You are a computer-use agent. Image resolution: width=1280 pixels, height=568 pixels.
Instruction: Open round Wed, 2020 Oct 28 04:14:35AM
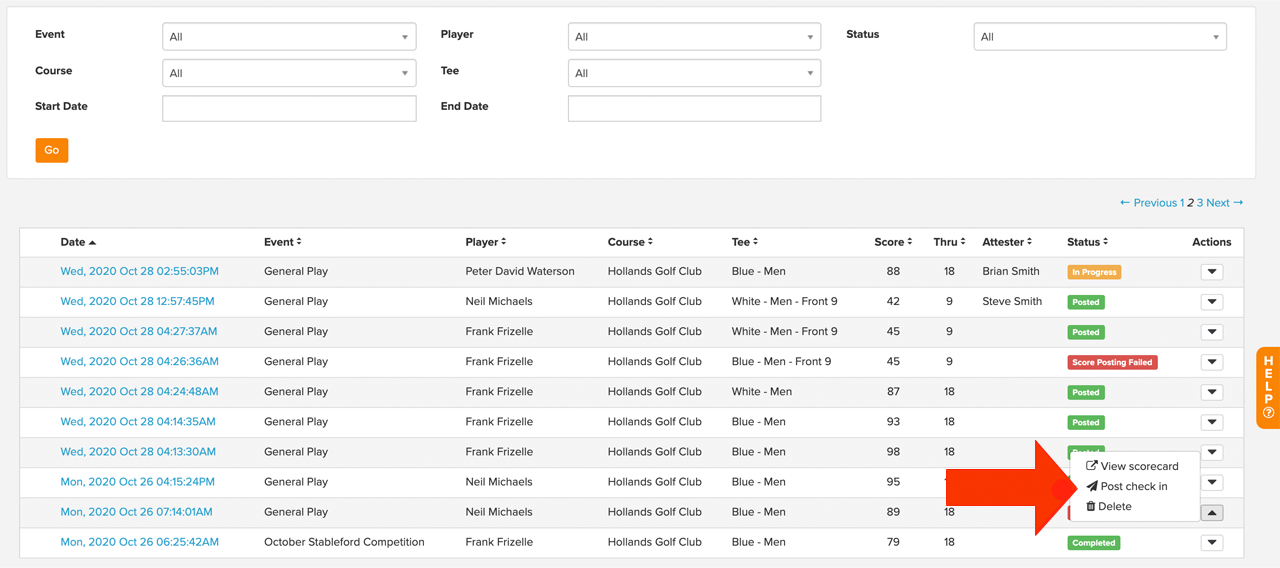pos(138,421)
